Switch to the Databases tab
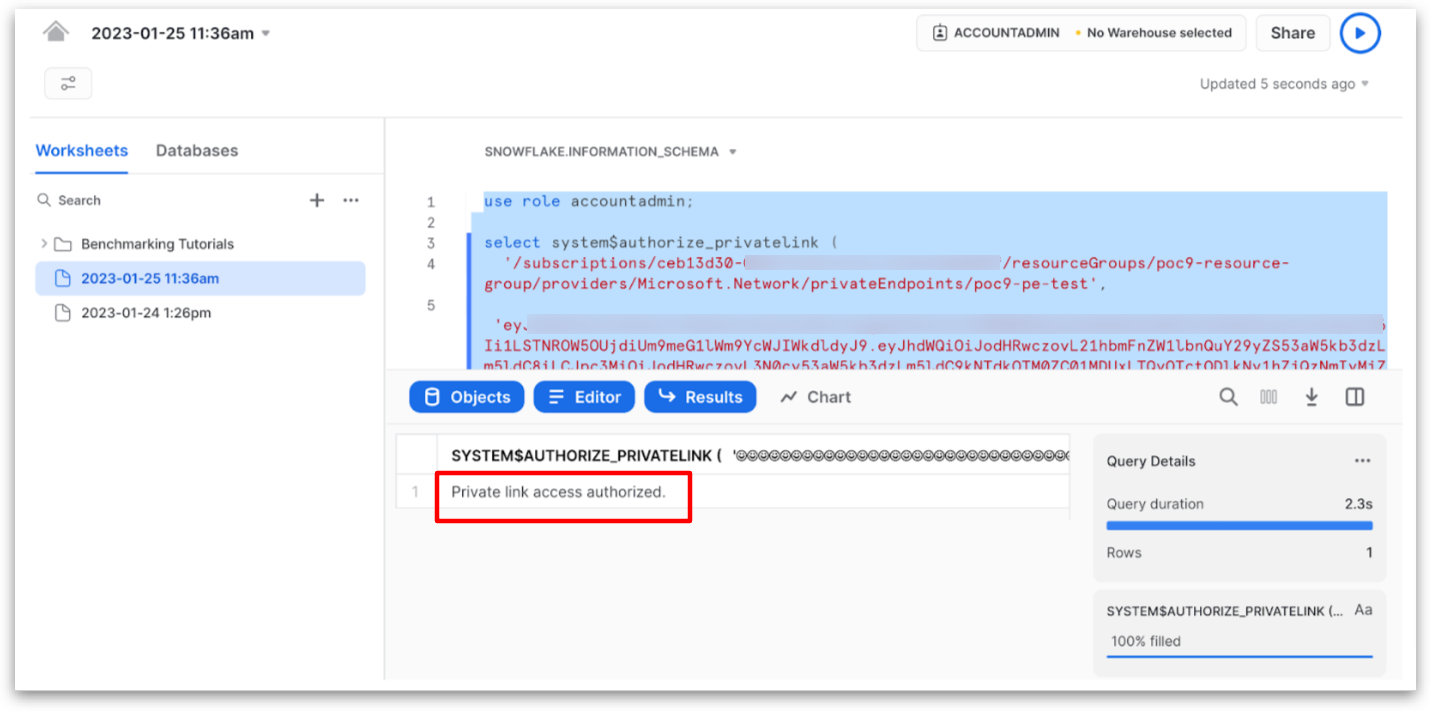This screenshot has width=1430, height=711. point(197,151)
